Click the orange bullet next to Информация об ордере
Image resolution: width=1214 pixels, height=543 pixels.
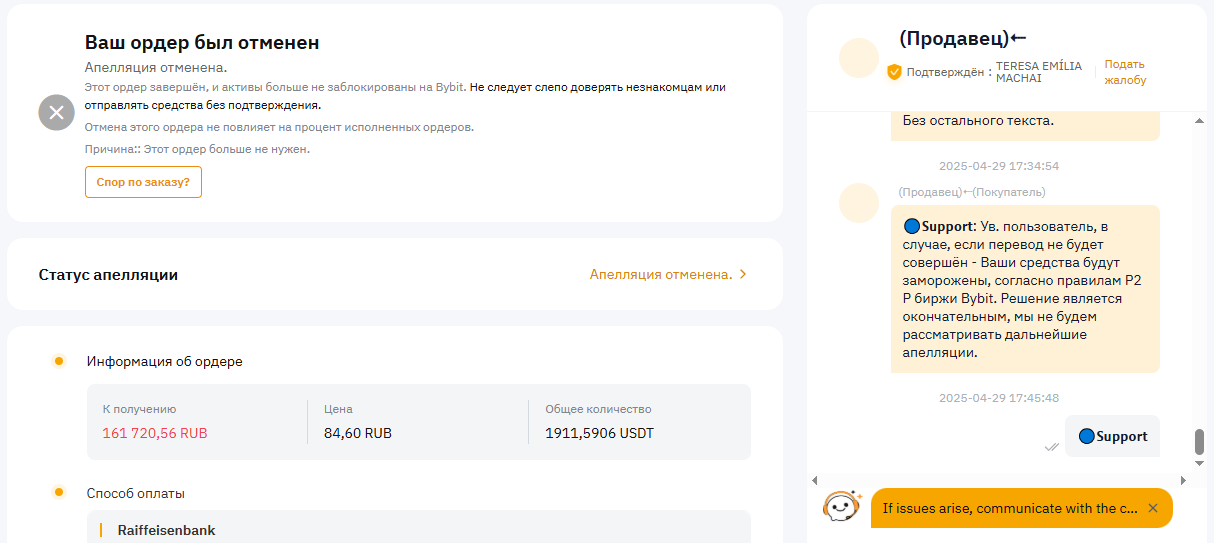[59, 361]
